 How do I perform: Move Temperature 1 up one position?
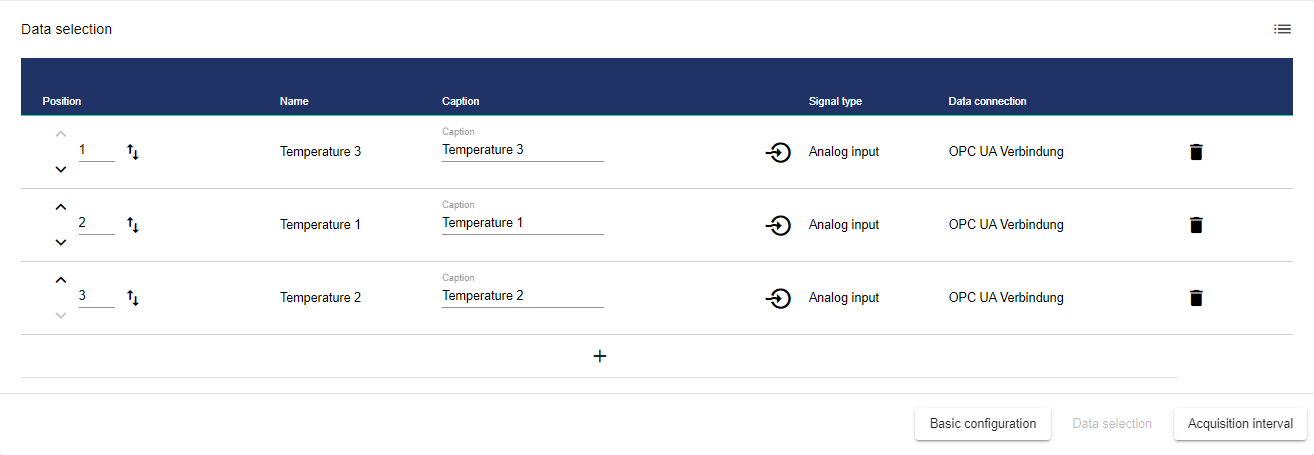coord(61,207)
